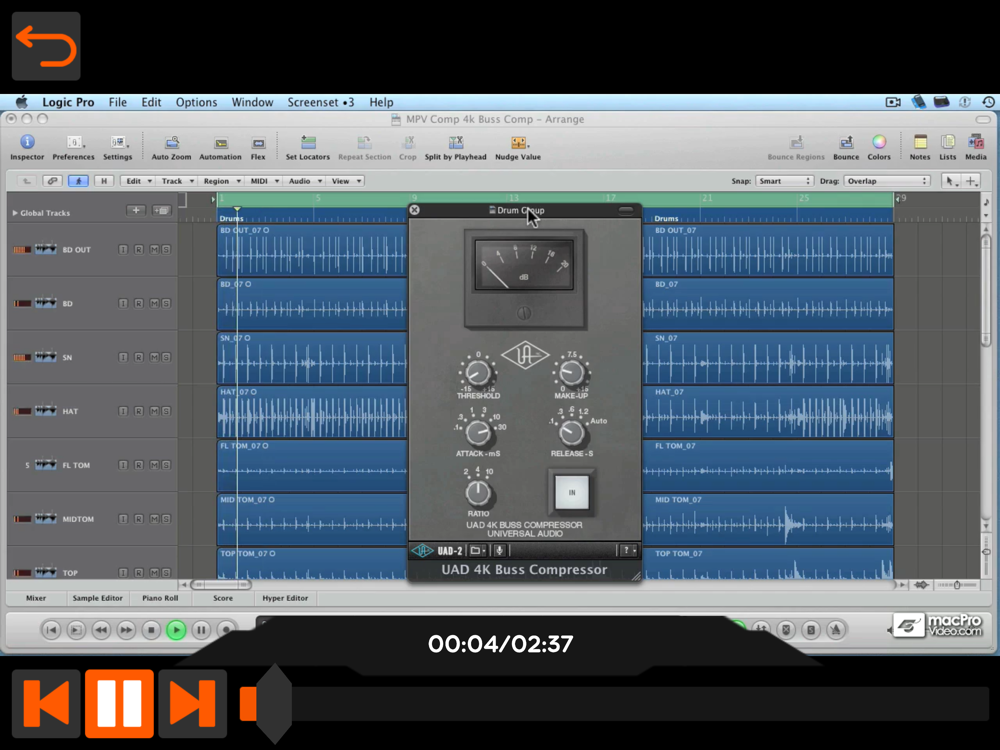
Task: Open the Hyper Editor tab
Action: pyautogui.click(x=285, y=598)
